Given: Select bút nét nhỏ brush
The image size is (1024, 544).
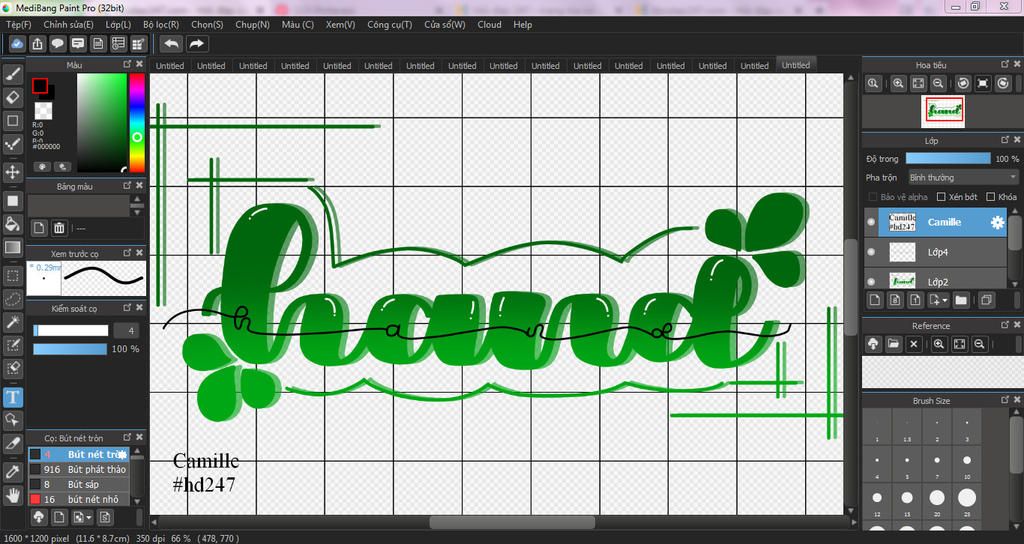Looking at the screenshot, I should coord(78,499).
